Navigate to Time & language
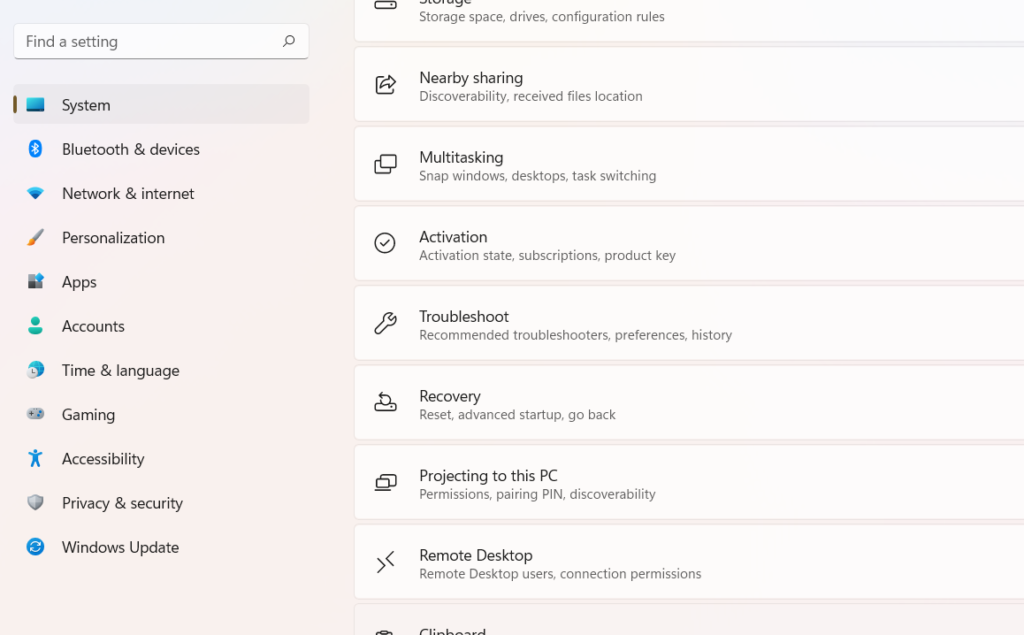Image resolution: width=1024 pixels, height=635 pixels. point(161,370)
